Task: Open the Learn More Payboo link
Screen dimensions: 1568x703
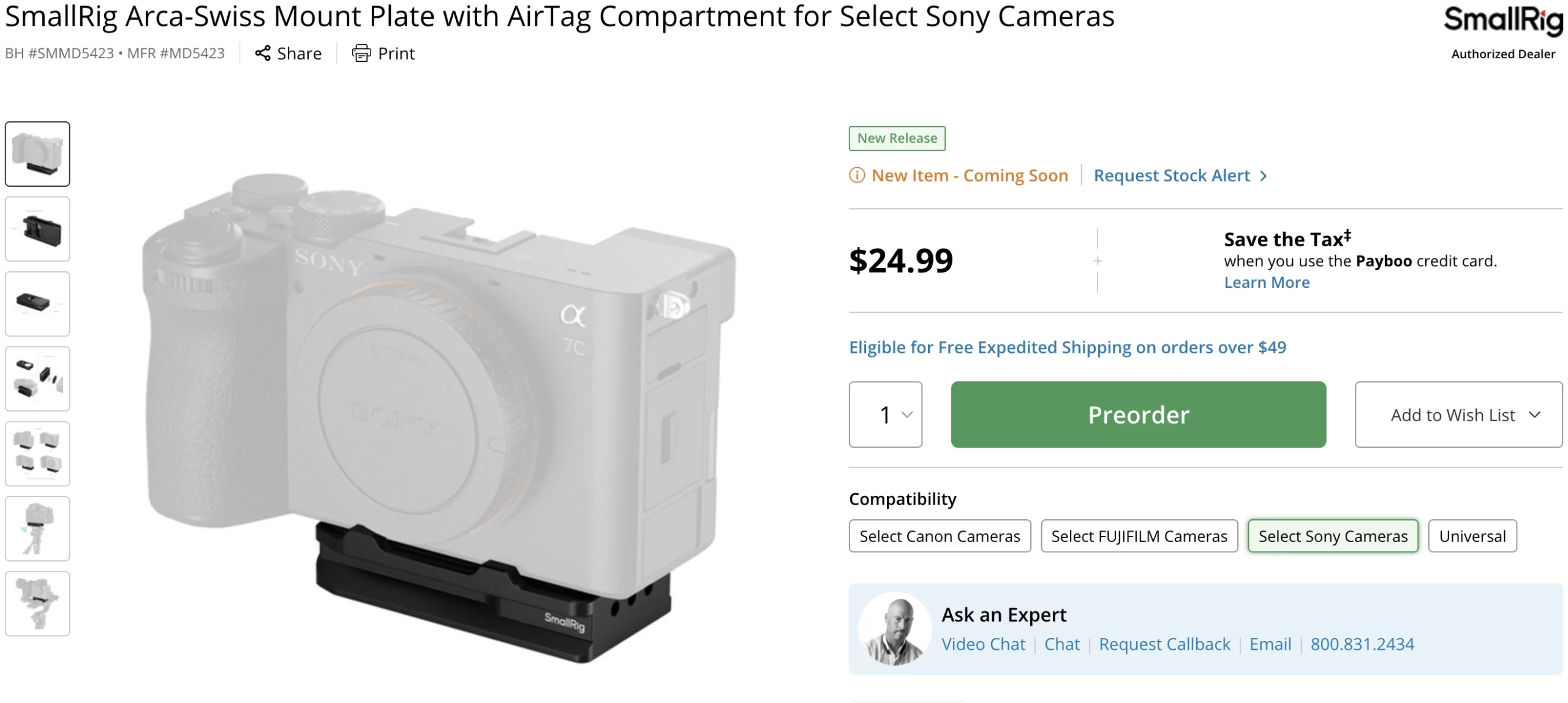Action: click(x=1267, y=282)
